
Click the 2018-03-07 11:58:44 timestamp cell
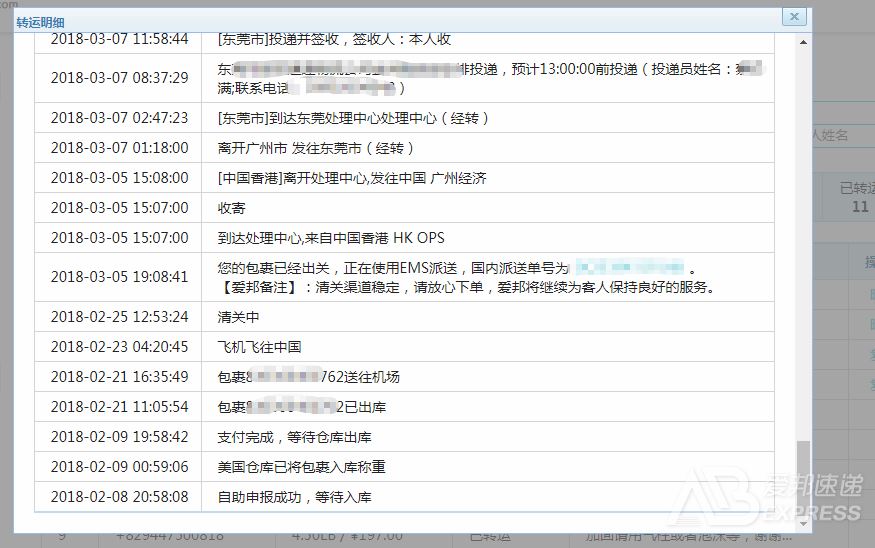(x=119, y=39)
